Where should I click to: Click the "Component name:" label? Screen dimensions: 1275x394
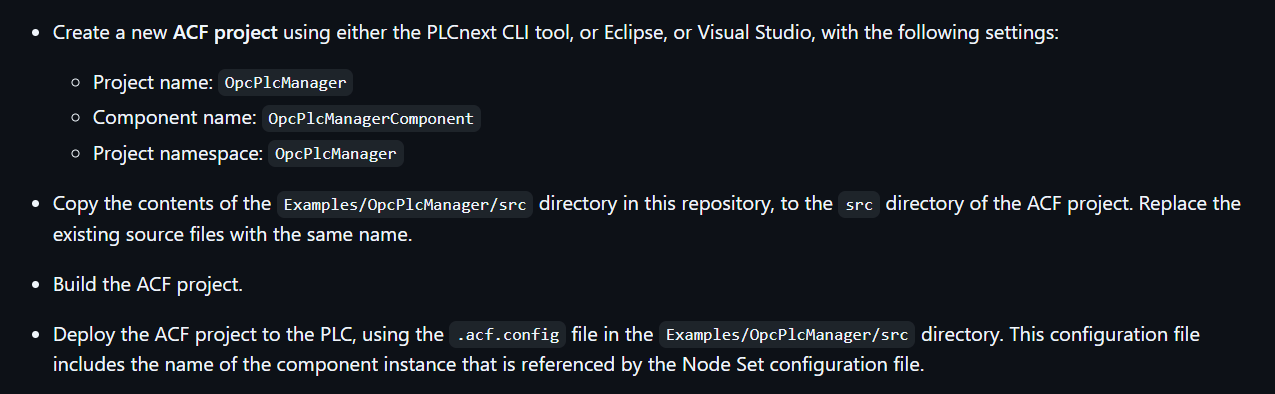coord(174,118)
